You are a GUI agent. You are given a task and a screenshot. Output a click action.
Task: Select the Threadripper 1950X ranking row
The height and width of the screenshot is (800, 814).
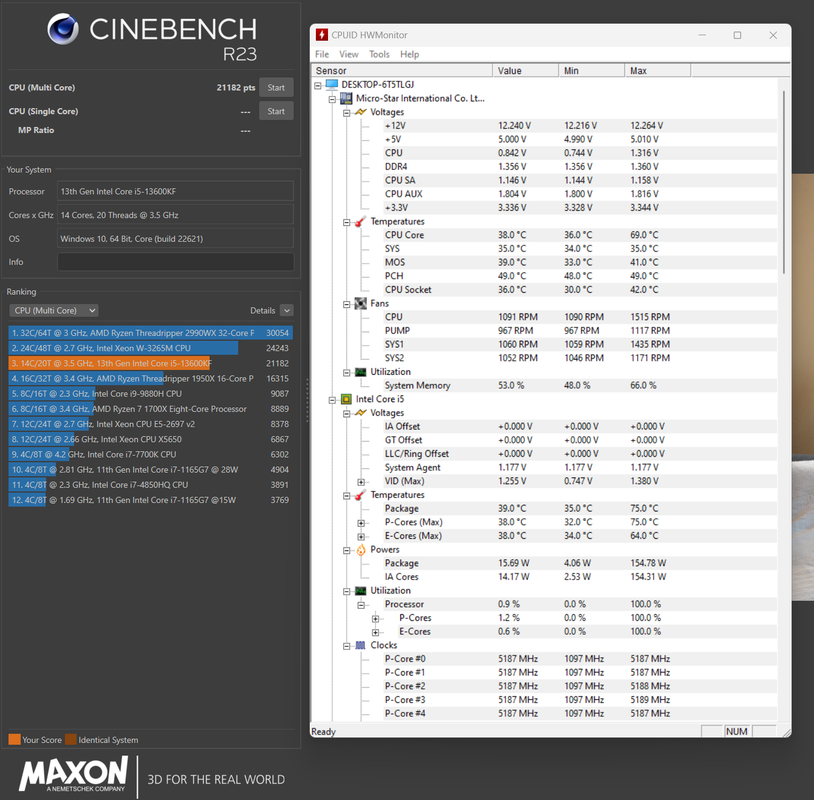point(151,378)
